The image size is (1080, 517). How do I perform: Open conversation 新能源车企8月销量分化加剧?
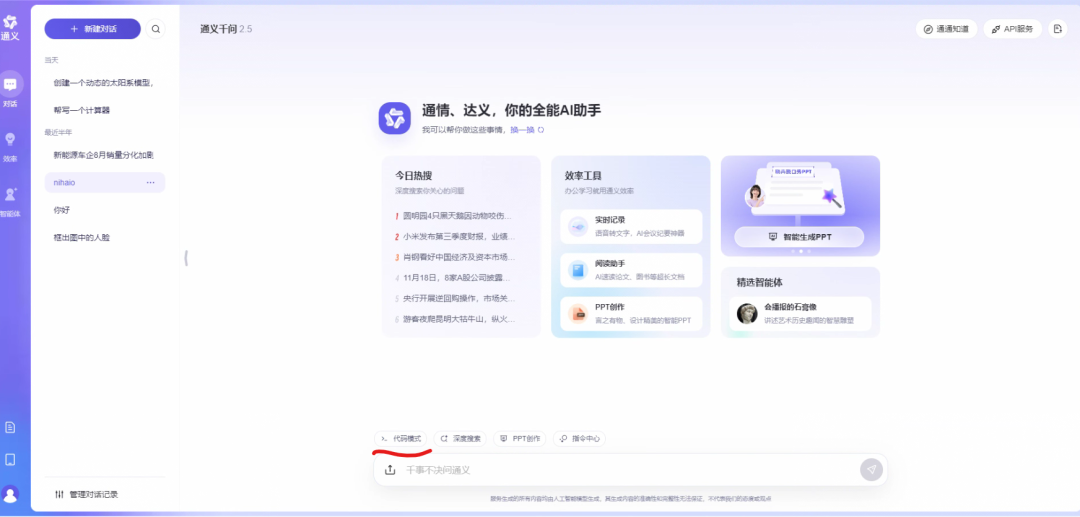105,155
